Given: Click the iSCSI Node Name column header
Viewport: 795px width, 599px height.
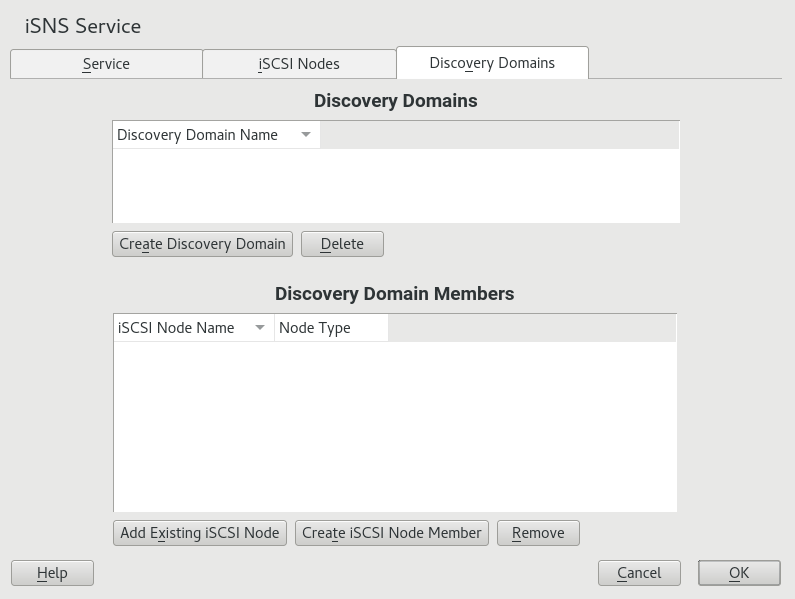Looking at the screenshot, I should (x=176, y=328).
